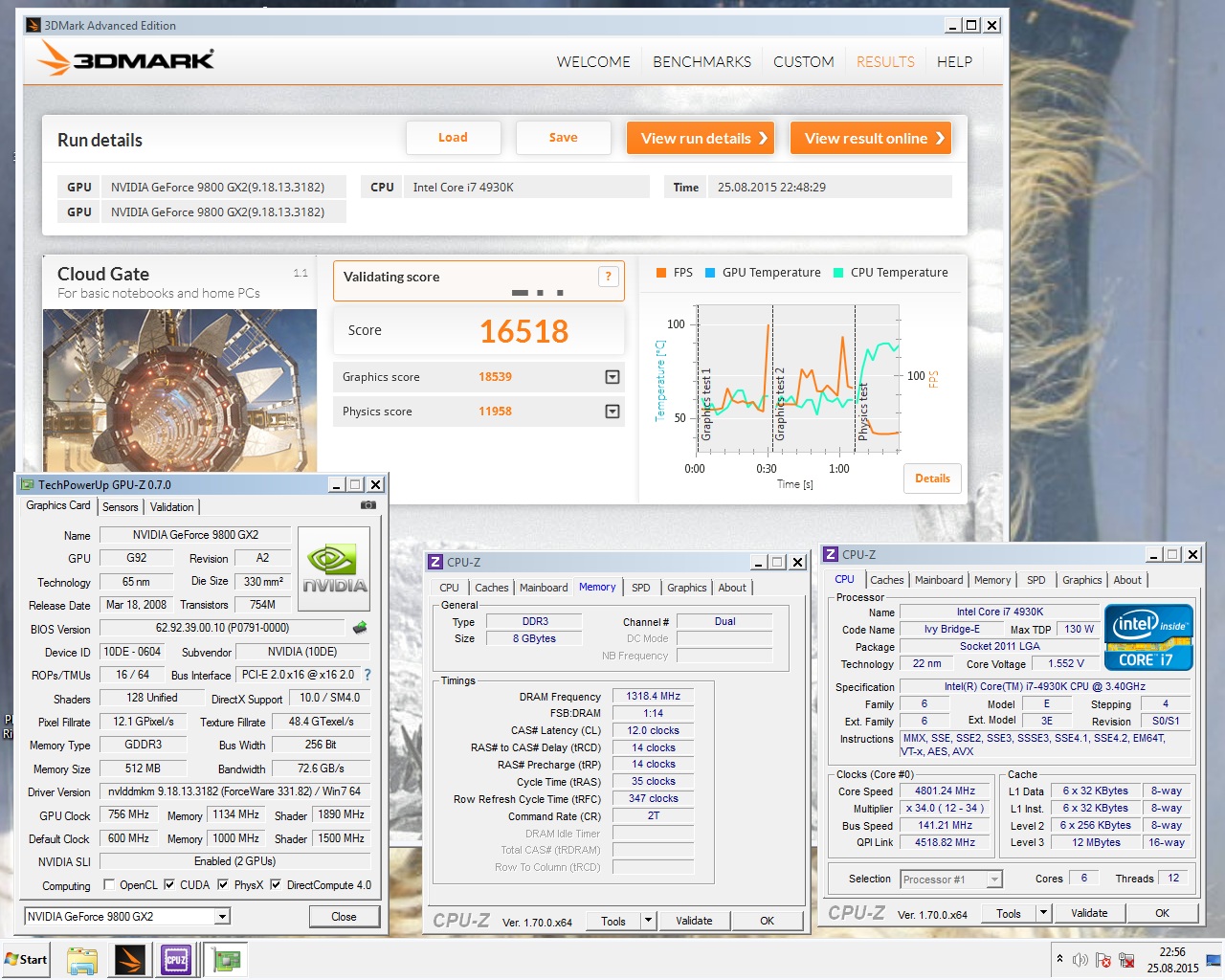Open the WELCOME tab in 3DMark
The image size is (1225, 980).
(x=593, y=61)
